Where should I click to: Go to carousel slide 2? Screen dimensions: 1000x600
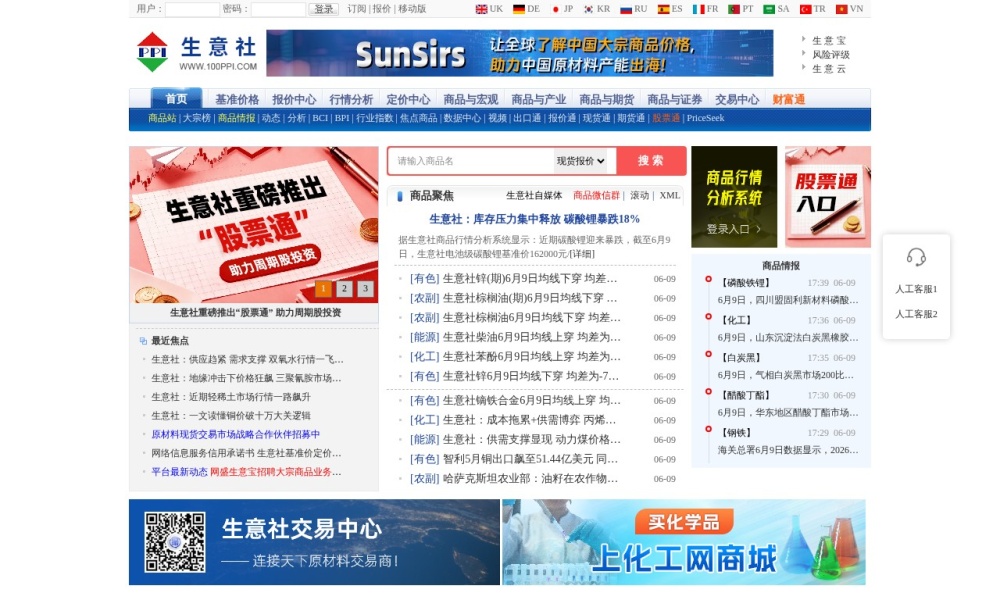[344, 289]
